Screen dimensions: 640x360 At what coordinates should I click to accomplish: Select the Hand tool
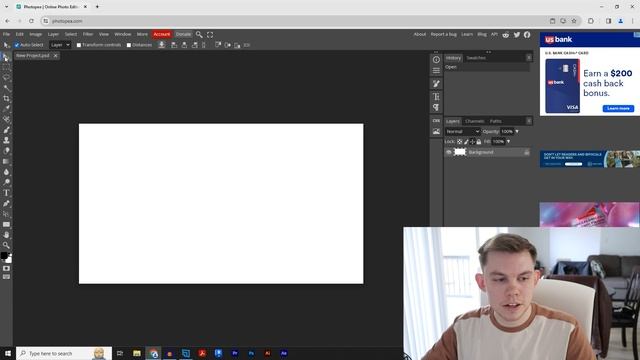coord(6,235)
